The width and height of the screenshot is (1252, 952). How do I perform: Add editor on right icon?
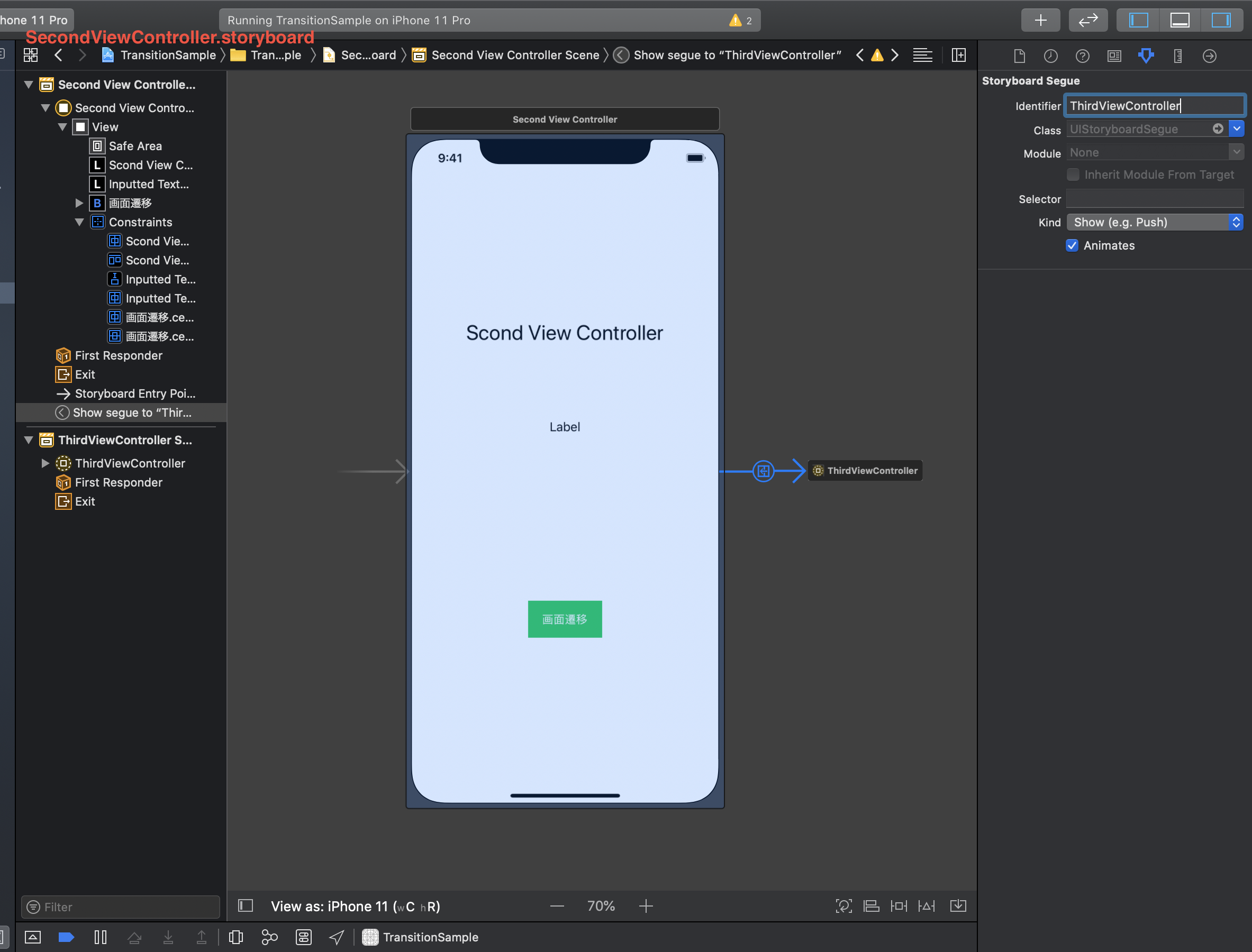(x=959, y=55)
